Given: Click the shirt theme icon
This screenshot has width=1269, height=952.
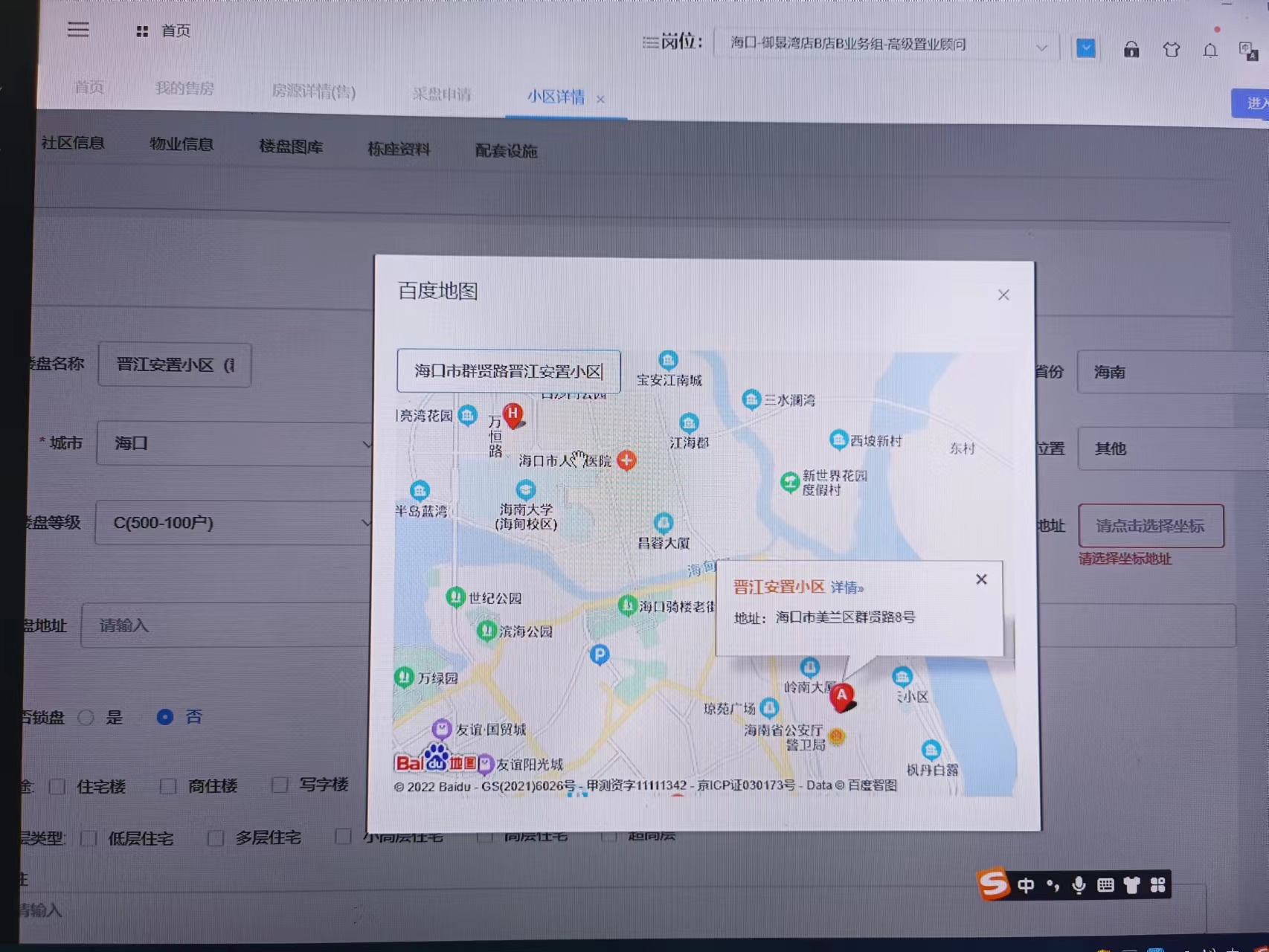Looking at the screenshot, I should click(1171, 50).
